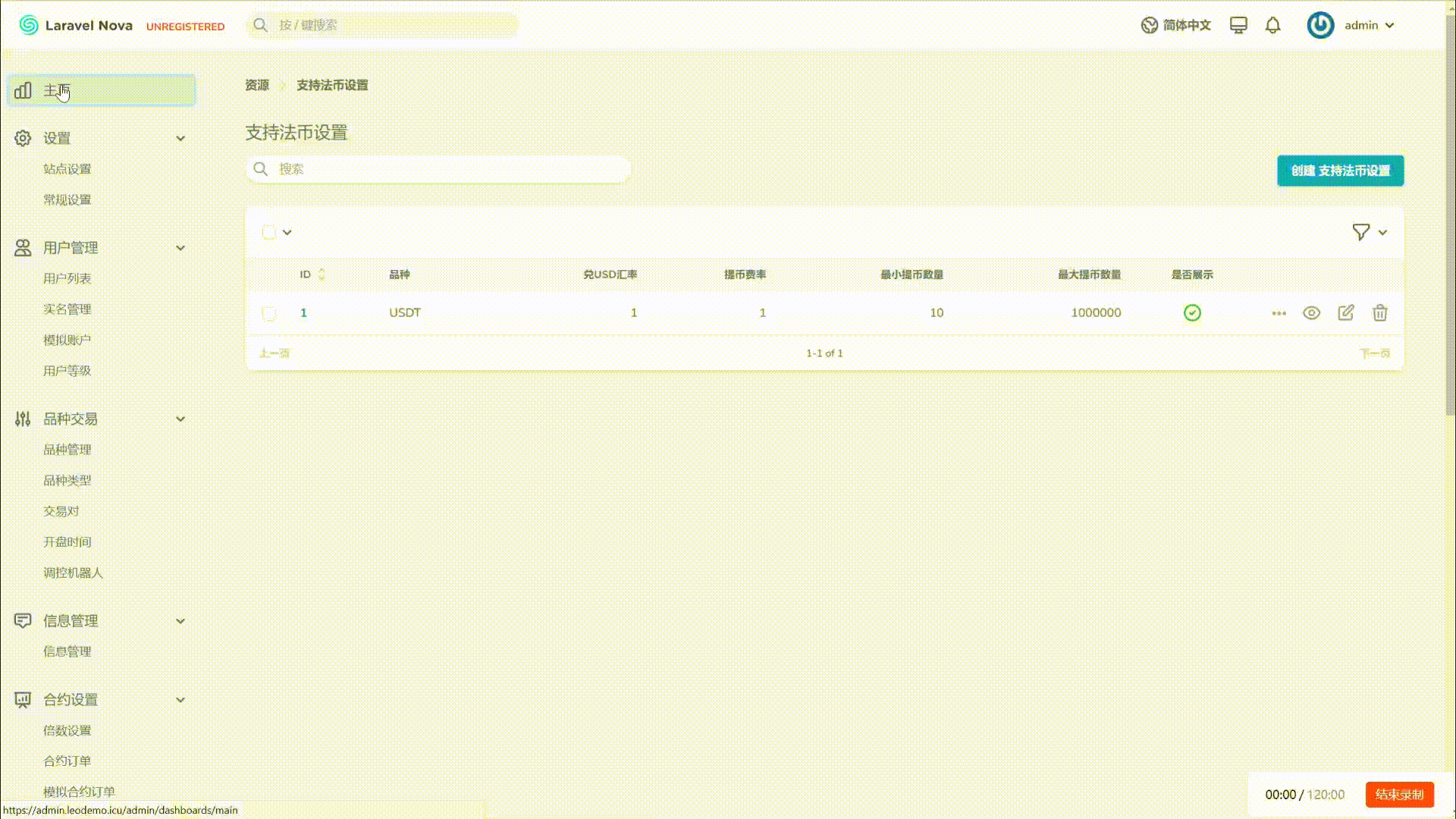Focus the 搜索 resource search field
The height and width of the screenshot is (819, 1456).
click(x=439, y=169)
